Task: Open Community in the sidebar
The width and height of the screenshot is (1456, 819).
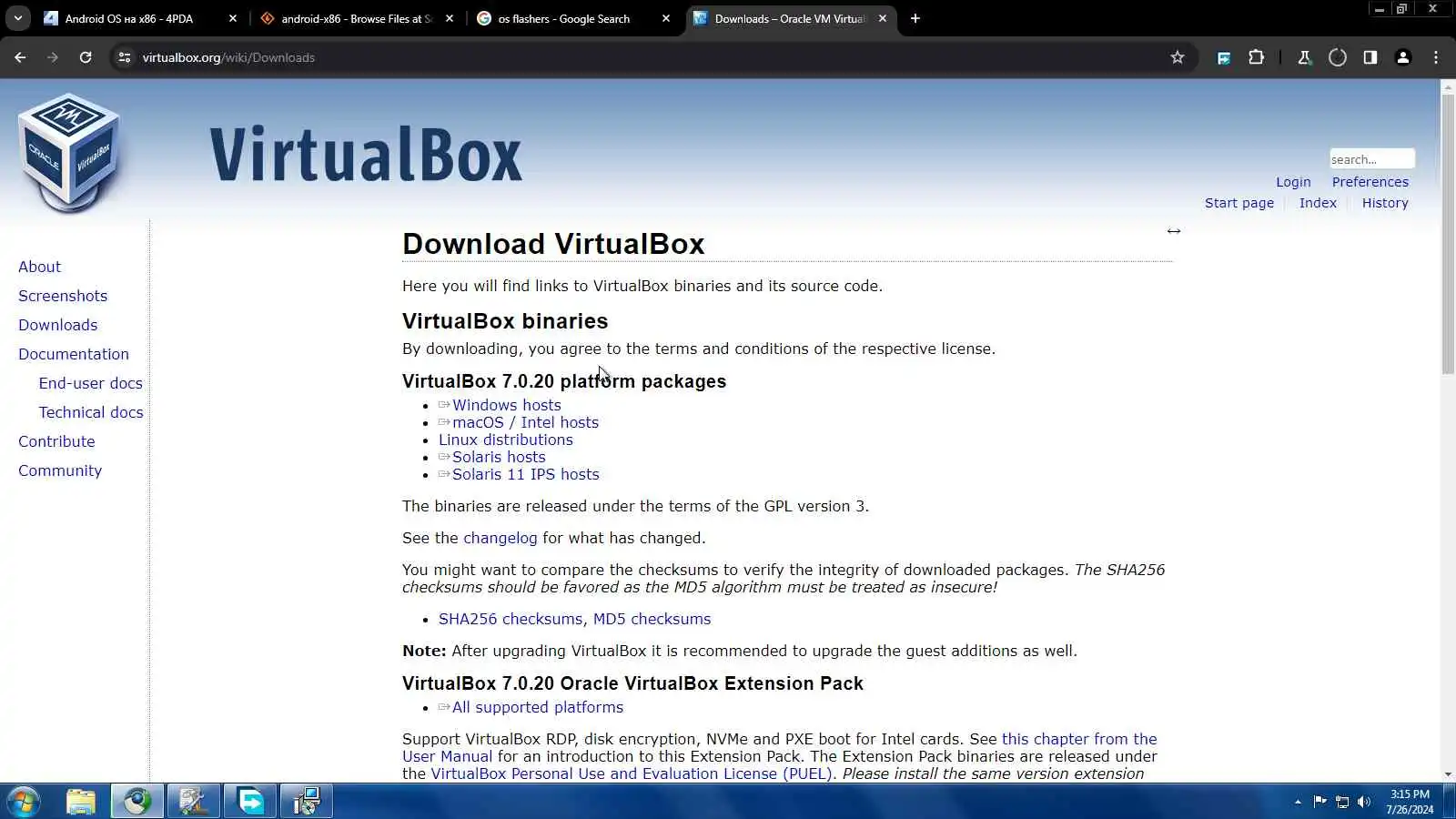Action: [x=60, y=470]
